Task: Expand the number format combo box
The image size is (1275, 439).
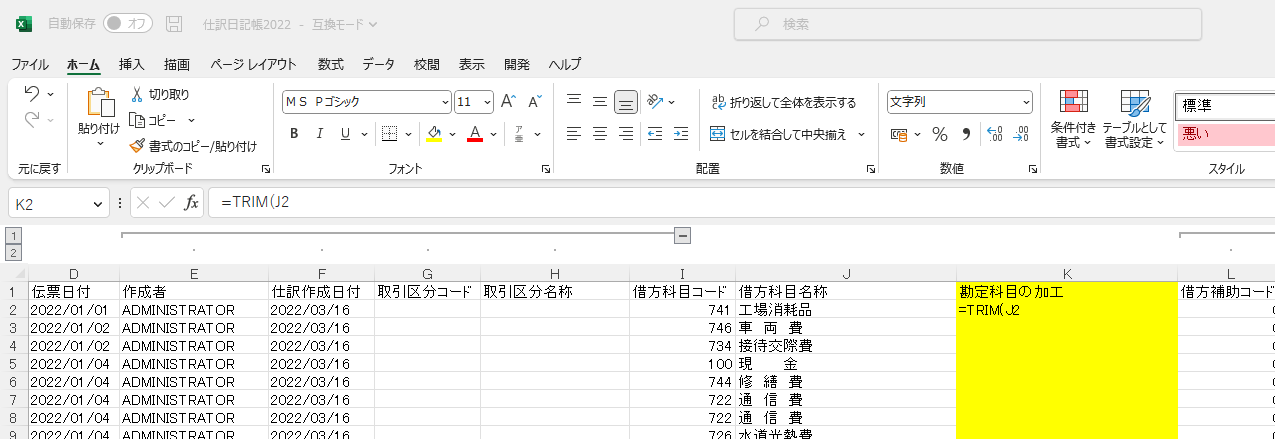Action: [1026, 102]
